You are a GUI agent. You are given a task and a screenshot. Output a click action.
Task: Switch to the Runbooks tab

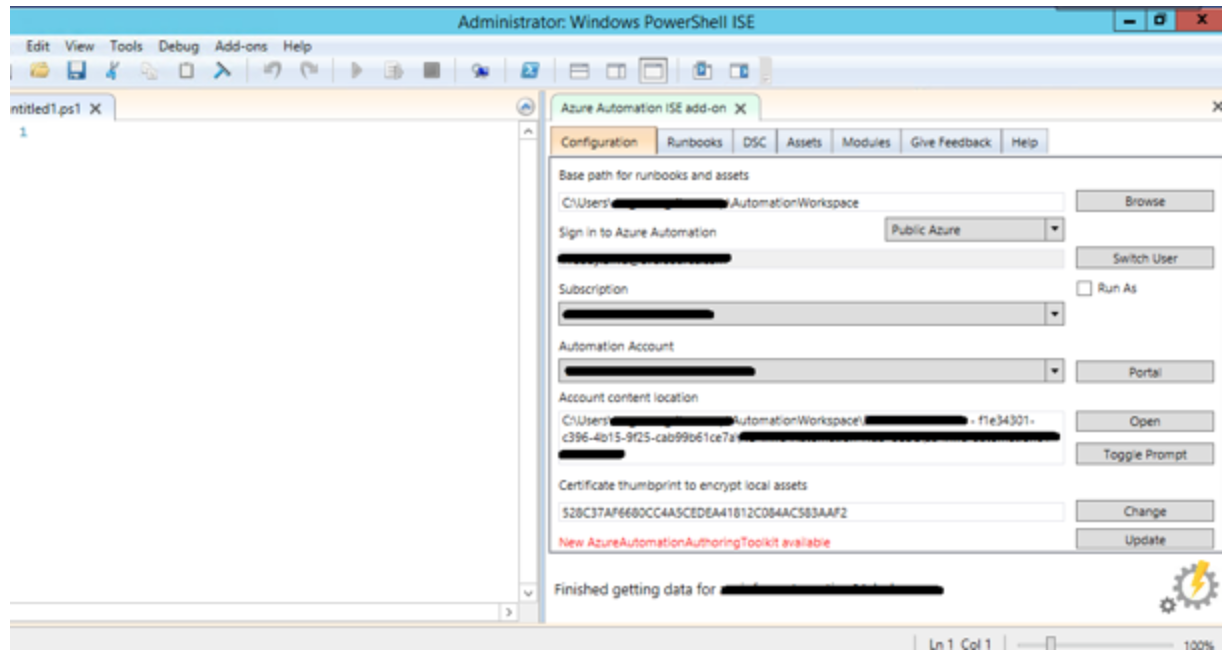(695, 143)
